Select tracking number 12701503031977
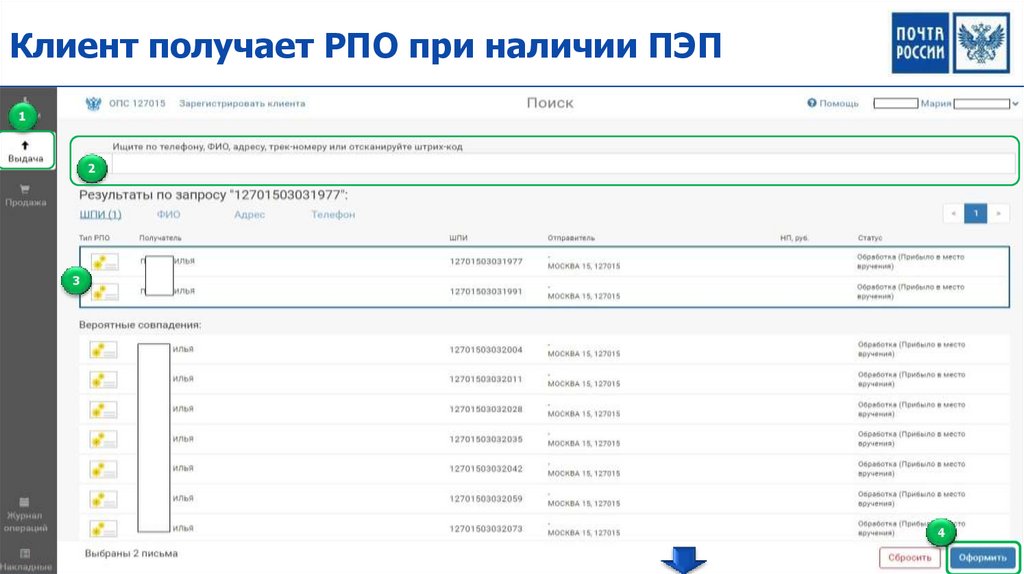Viewport: 1024px width, 574px height. pos(486,261)
